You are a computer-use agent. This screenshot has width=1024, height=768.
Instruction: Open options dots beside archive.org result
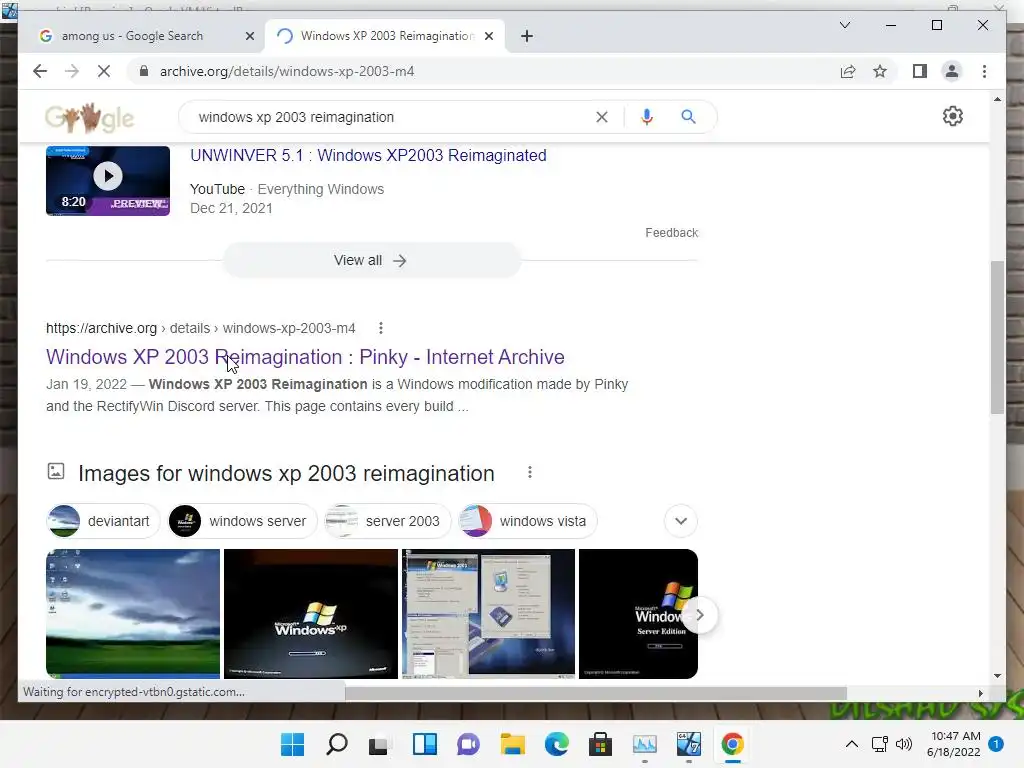click(381, 328)
